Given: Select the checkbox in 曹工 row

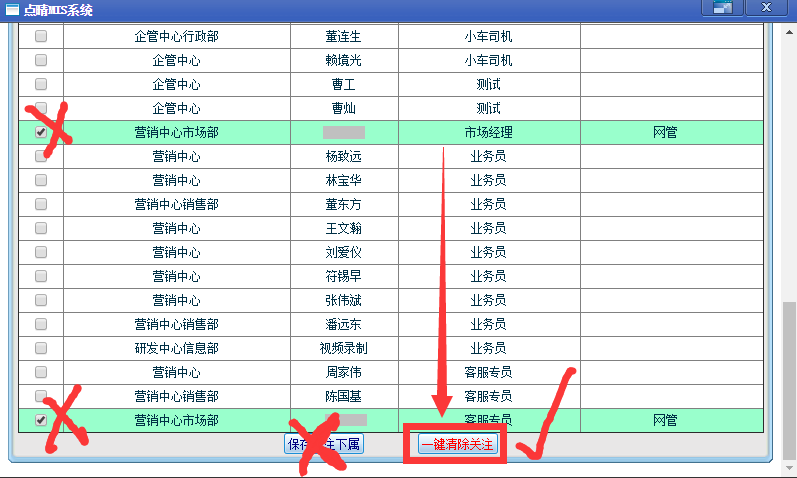Looking at the screenshot, I should pos(41,84).
